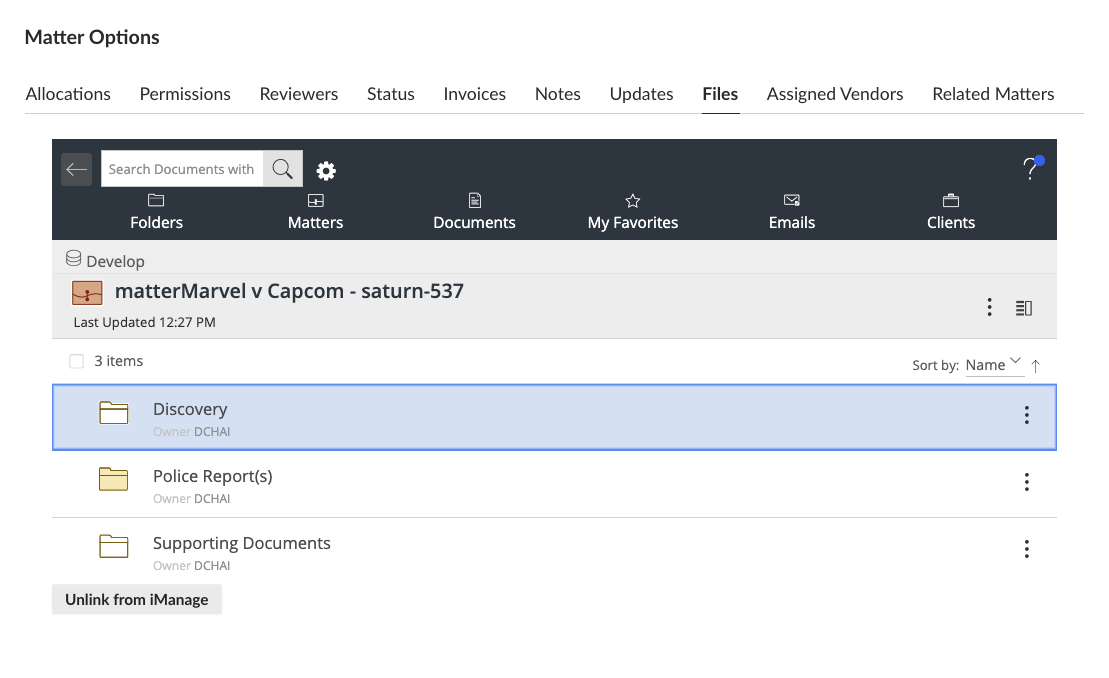Image resolution: width=1109 pixels, height=678 pixels.
Task: Switch to the Assigned Vendors tab
Action: coord(835,94)
